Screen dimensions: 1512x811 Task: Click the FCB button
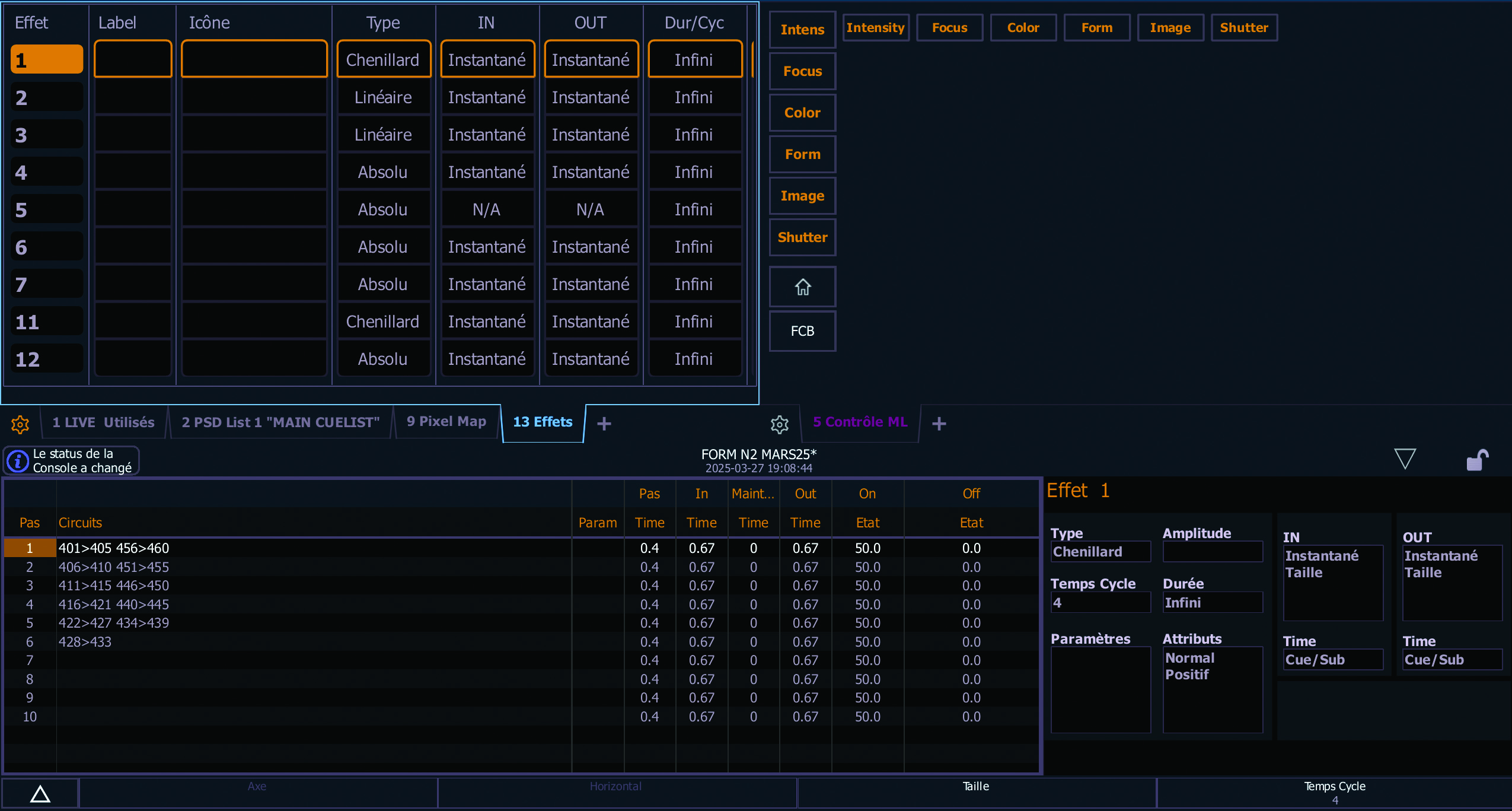[802, 331]
